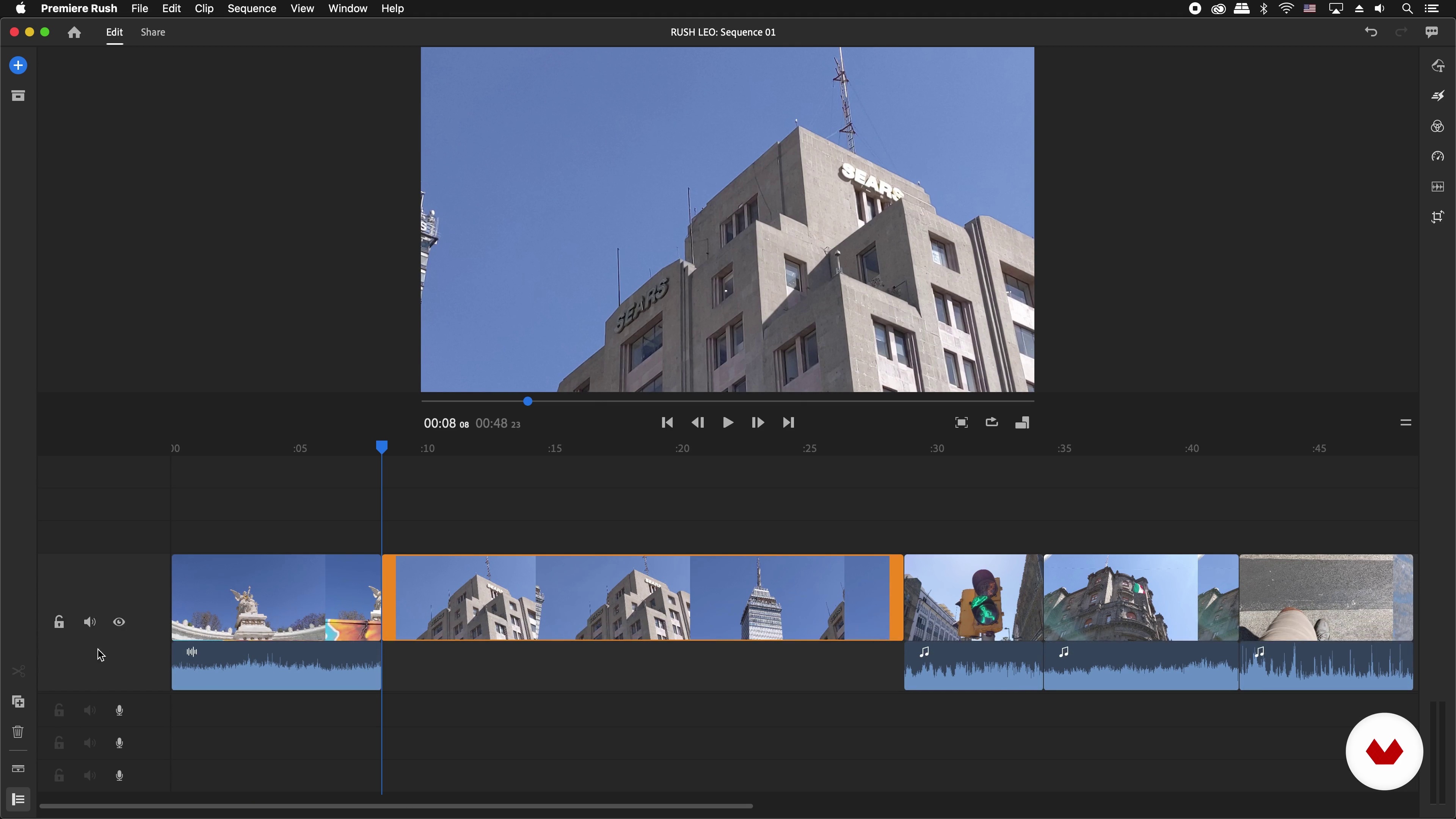This screenshot has height=819, width=1456.
Task: Click the Duplicate clip icon
Action: [18, 701]
